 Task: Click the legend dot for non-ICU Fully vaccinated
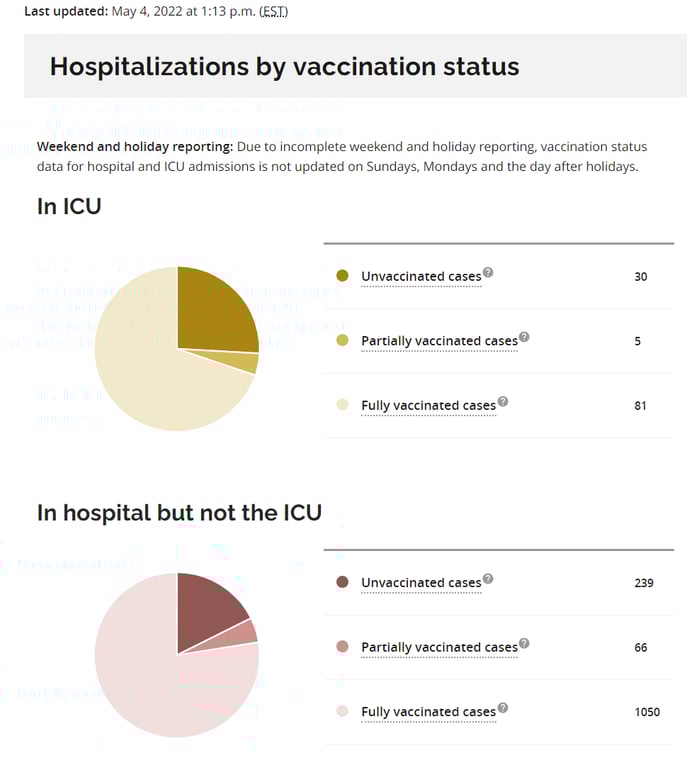click(x=343, y=712)
